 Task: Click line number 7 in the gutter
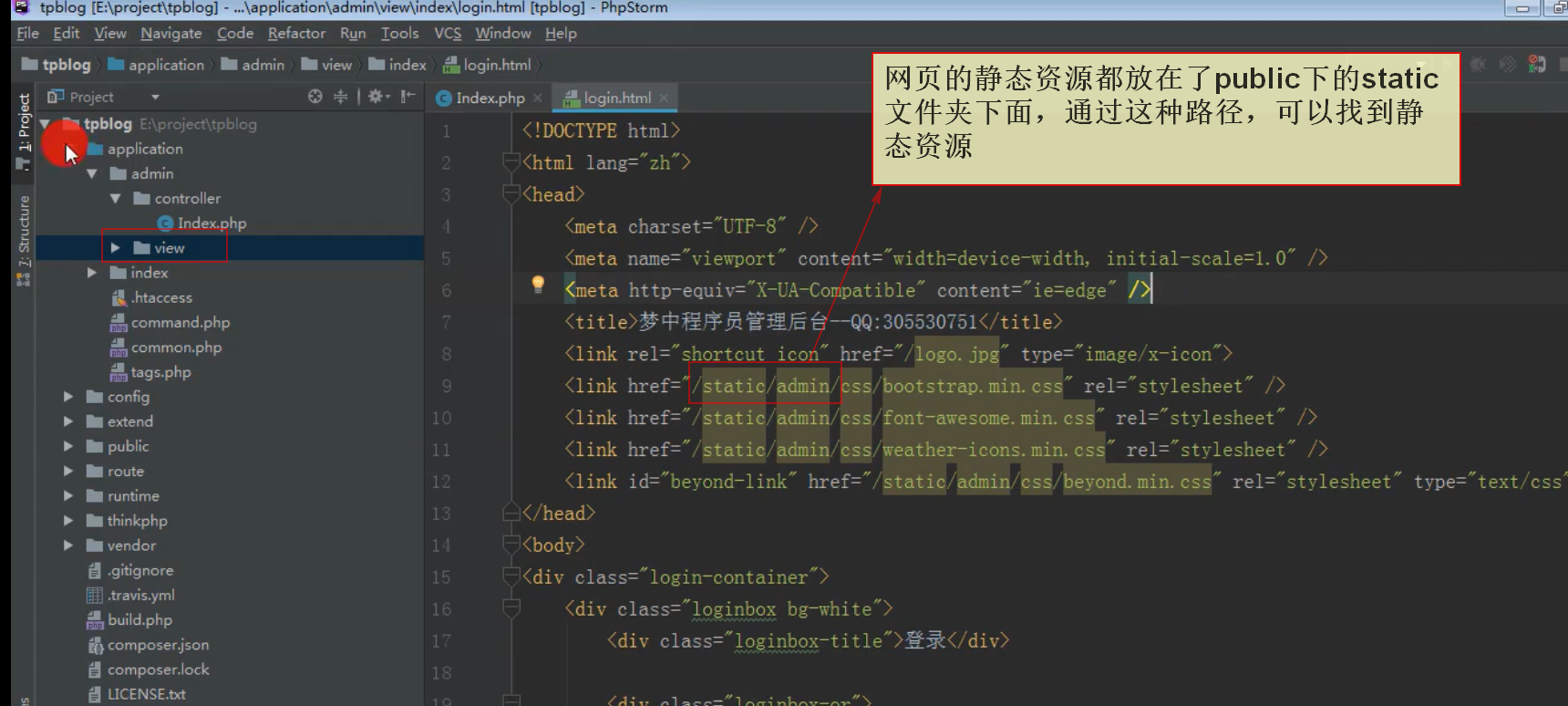pos(446,322)
